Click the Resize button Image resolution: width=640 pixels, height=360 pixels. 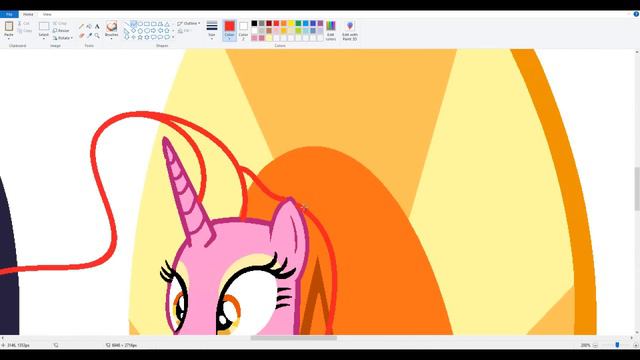[x=61, y=31]
